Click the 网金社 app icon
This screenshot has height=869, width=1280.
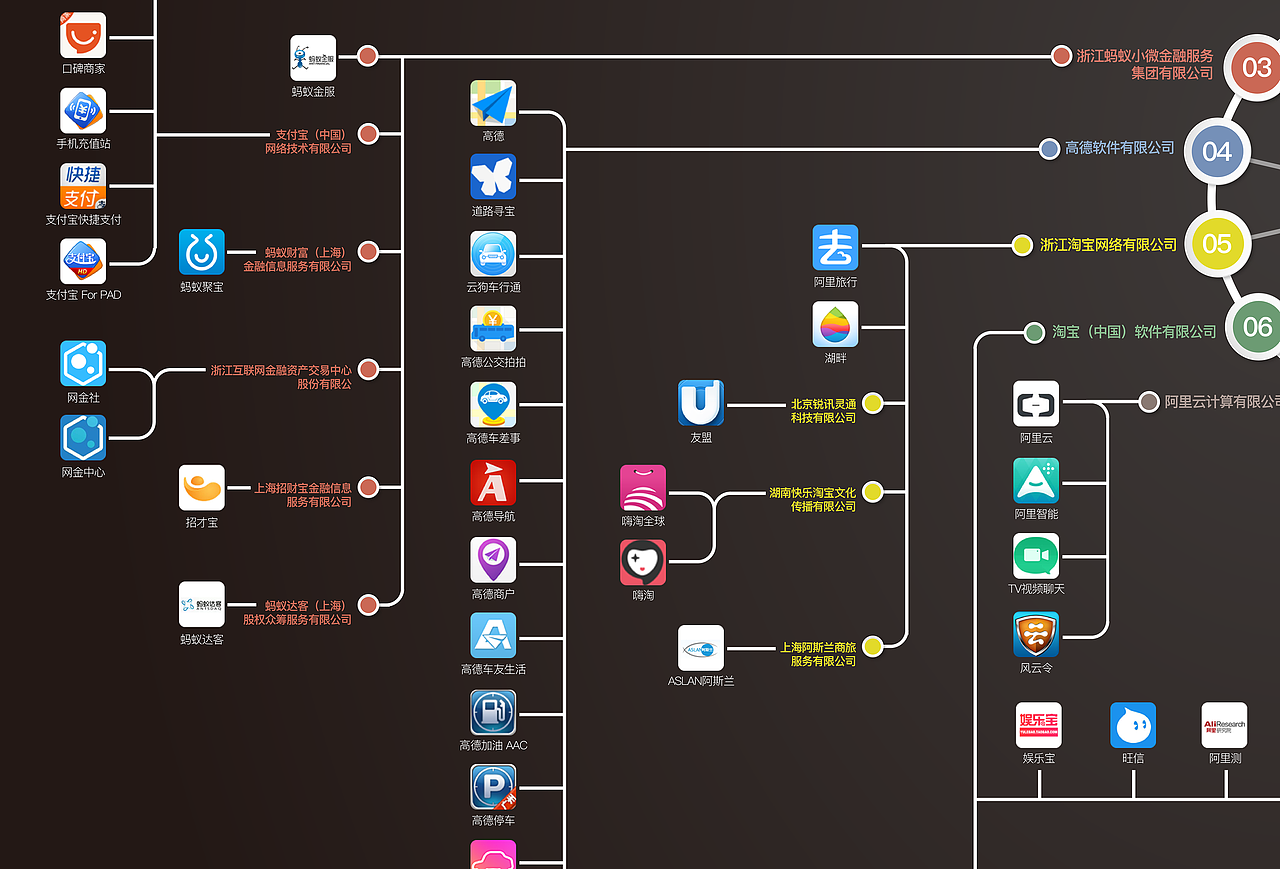(83, 364)
